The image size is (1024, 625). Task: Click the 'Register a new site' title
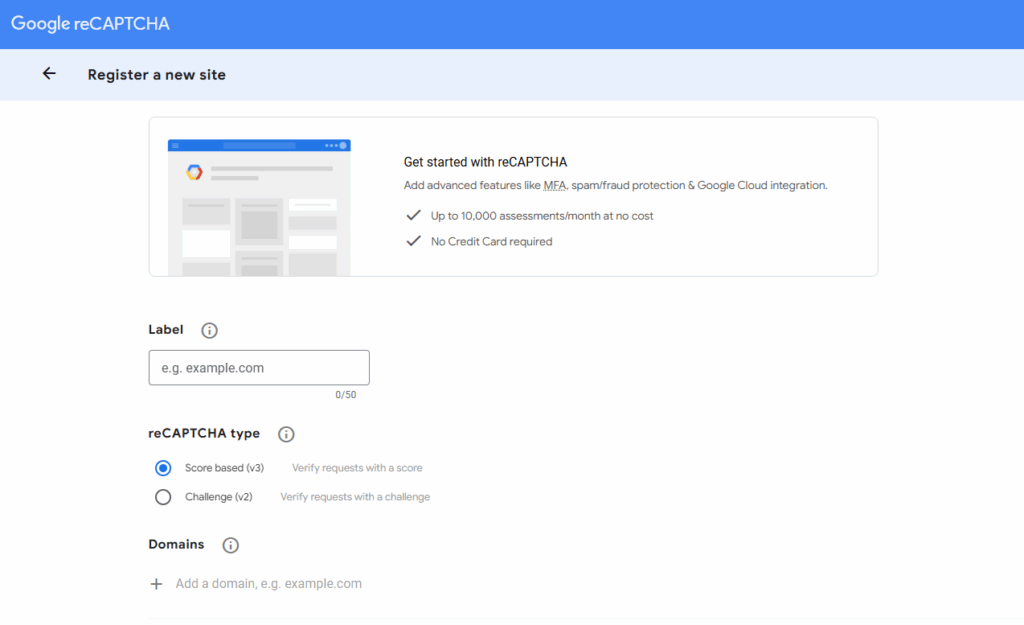[x=157, y=74]
